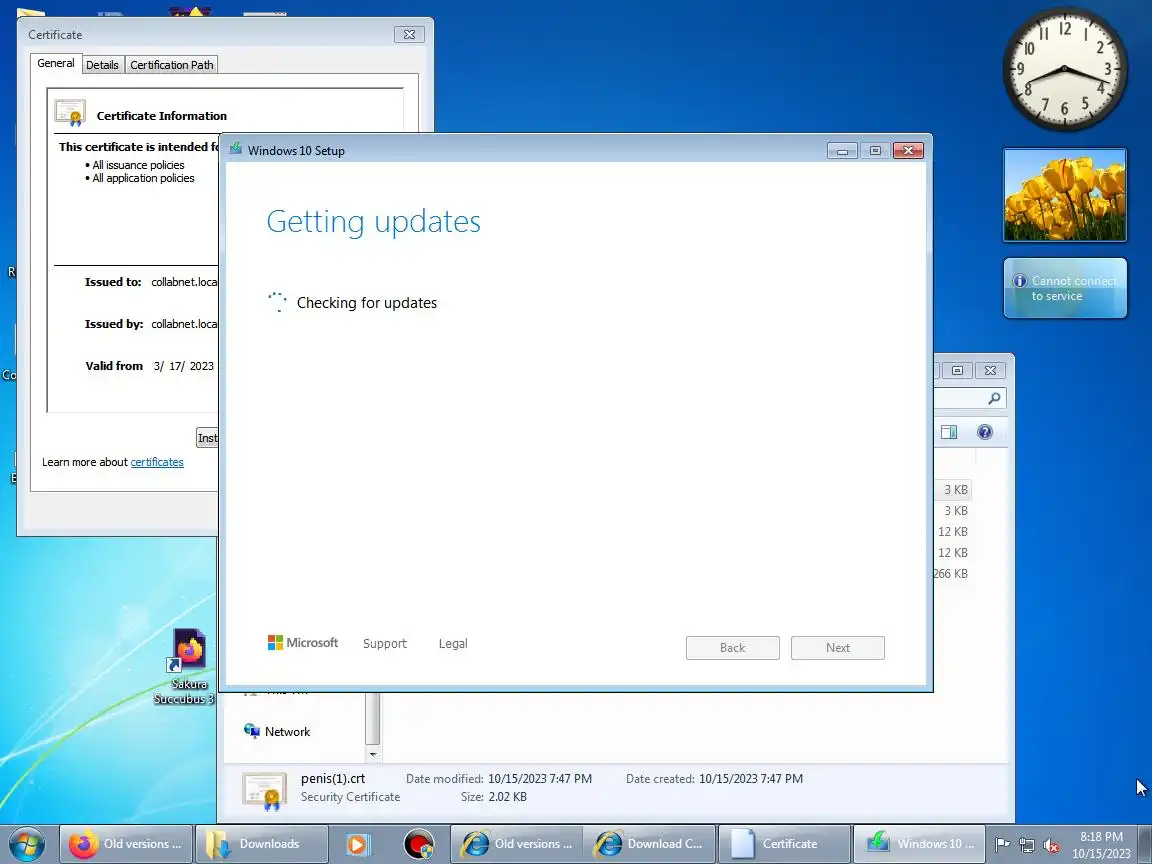Switch to the Firefox Old versions taskbar button
This screenshot has height=864, width=1152.
(x=126, y=844)
